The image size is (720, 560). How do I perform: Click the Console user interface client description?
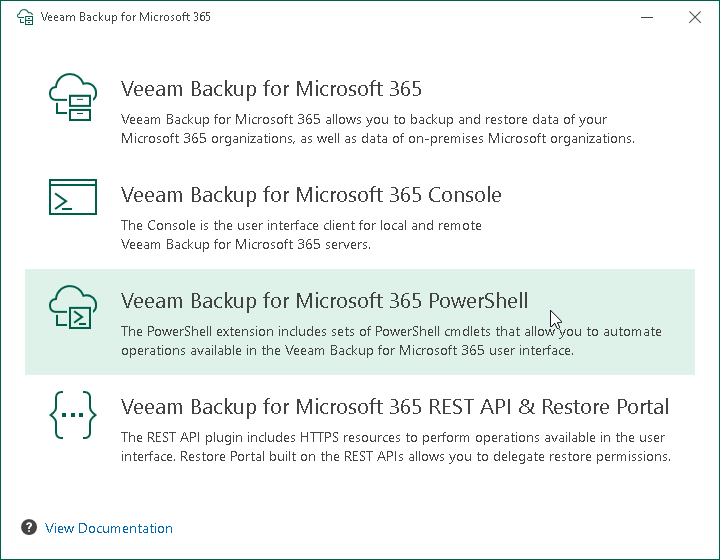301,235
